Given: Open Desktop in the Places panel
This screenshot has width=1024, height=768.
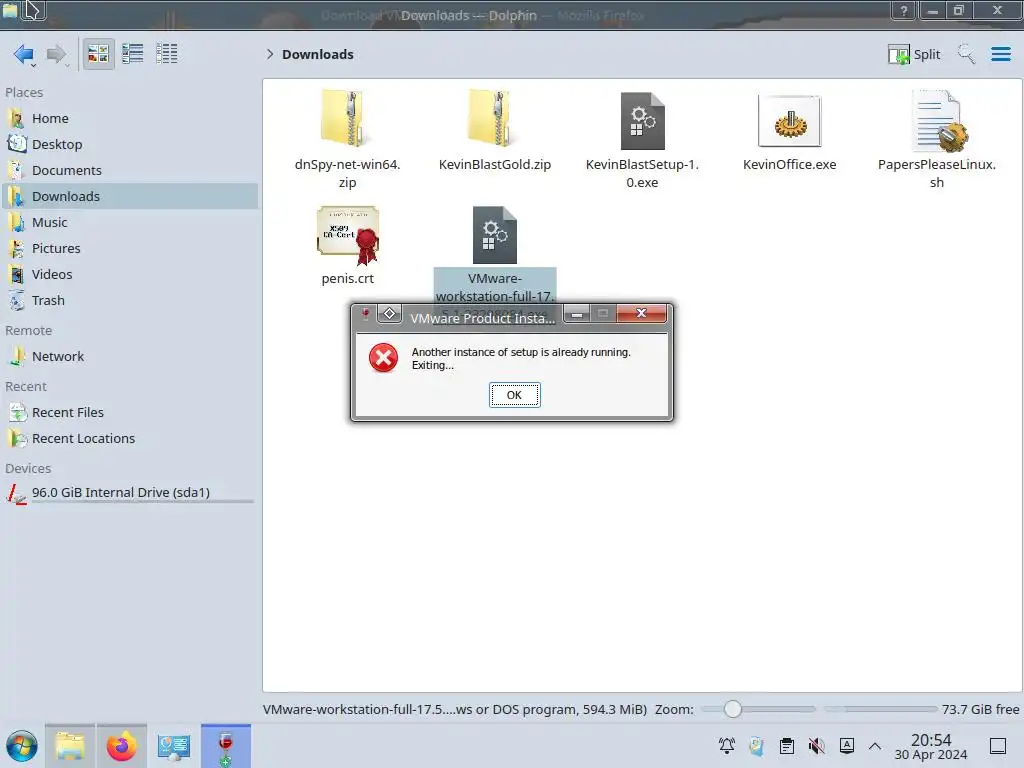Looking at the screenshot, I should (x=129, y=144).
